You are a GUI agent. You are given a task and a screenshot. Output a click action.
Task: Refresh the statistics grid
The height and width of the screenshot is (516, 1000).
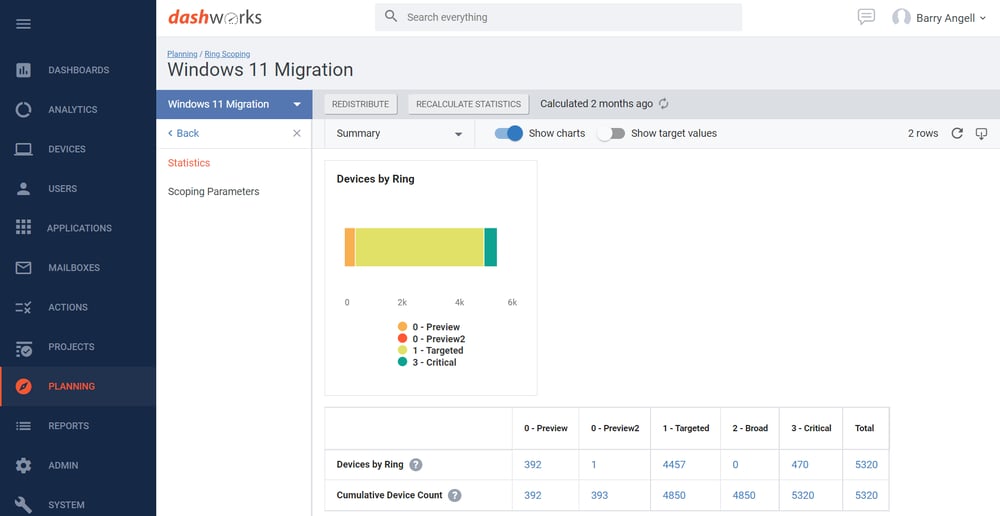tap(957, 133)
